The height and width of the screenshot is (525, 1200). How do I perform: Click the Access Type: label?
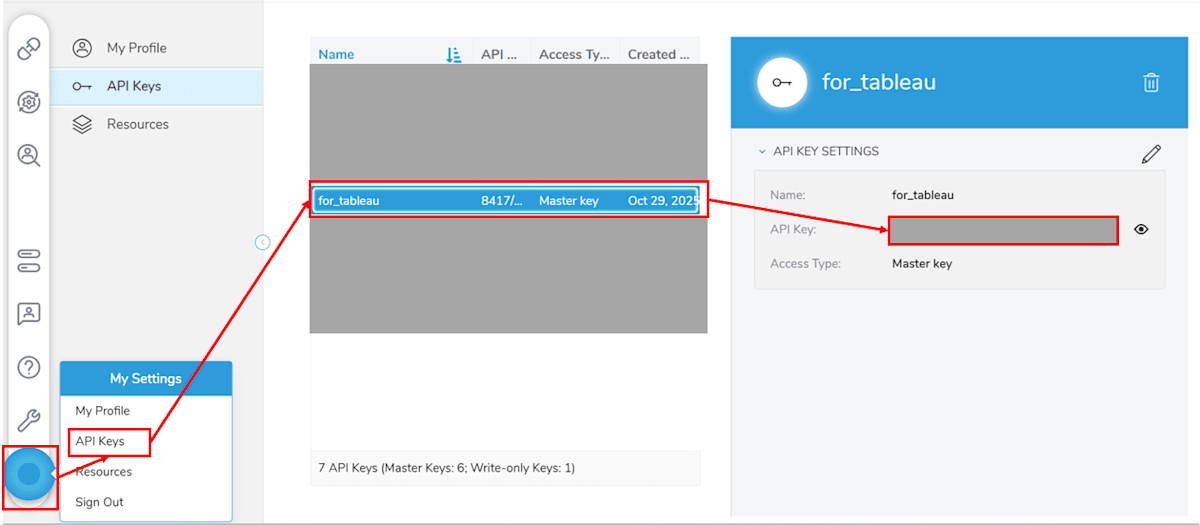805,264
